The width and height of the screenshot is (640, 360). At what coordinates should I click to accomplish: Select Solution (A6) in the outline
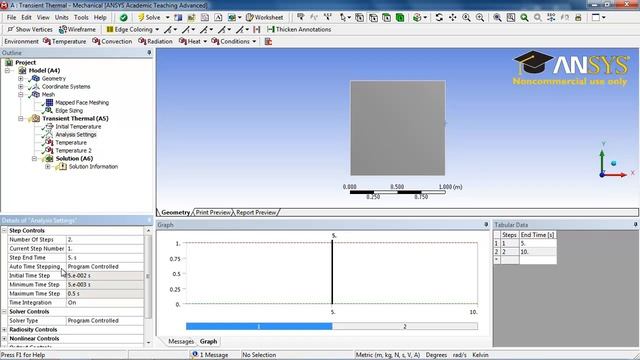click(x=74, y=158)
